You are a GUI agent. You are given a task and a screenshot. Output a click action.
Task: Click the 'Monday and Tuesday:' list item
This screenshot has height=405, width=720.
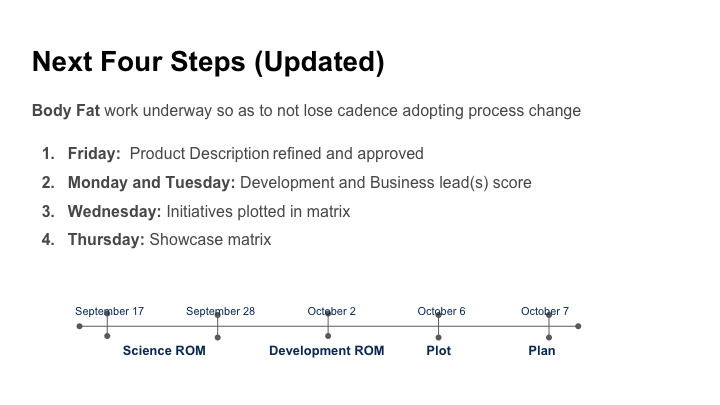coord(151,183)
